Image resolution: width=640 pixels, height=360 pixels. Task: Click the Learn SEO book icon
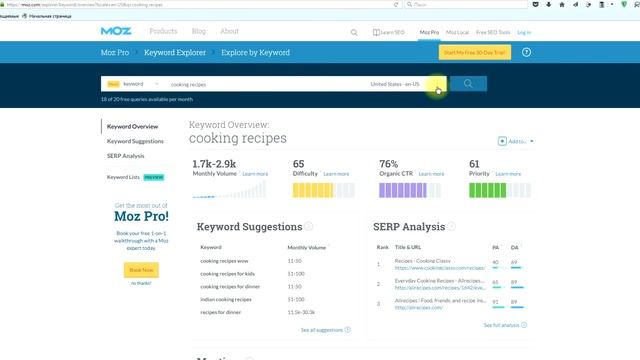click(376, 32)
